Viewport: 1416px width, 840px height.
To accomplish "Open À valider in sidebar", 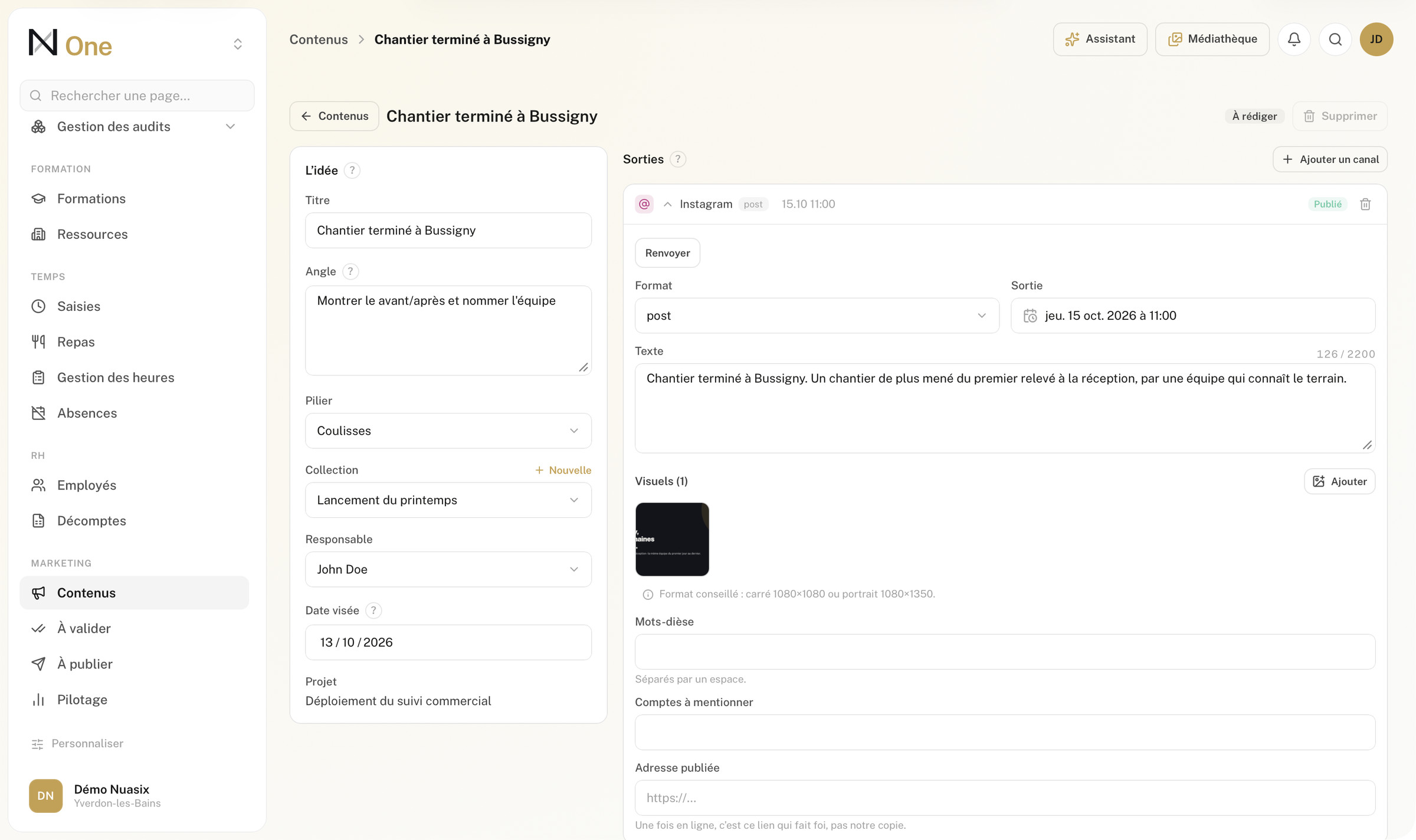I will pyautogui.click(x=135, y=628).
